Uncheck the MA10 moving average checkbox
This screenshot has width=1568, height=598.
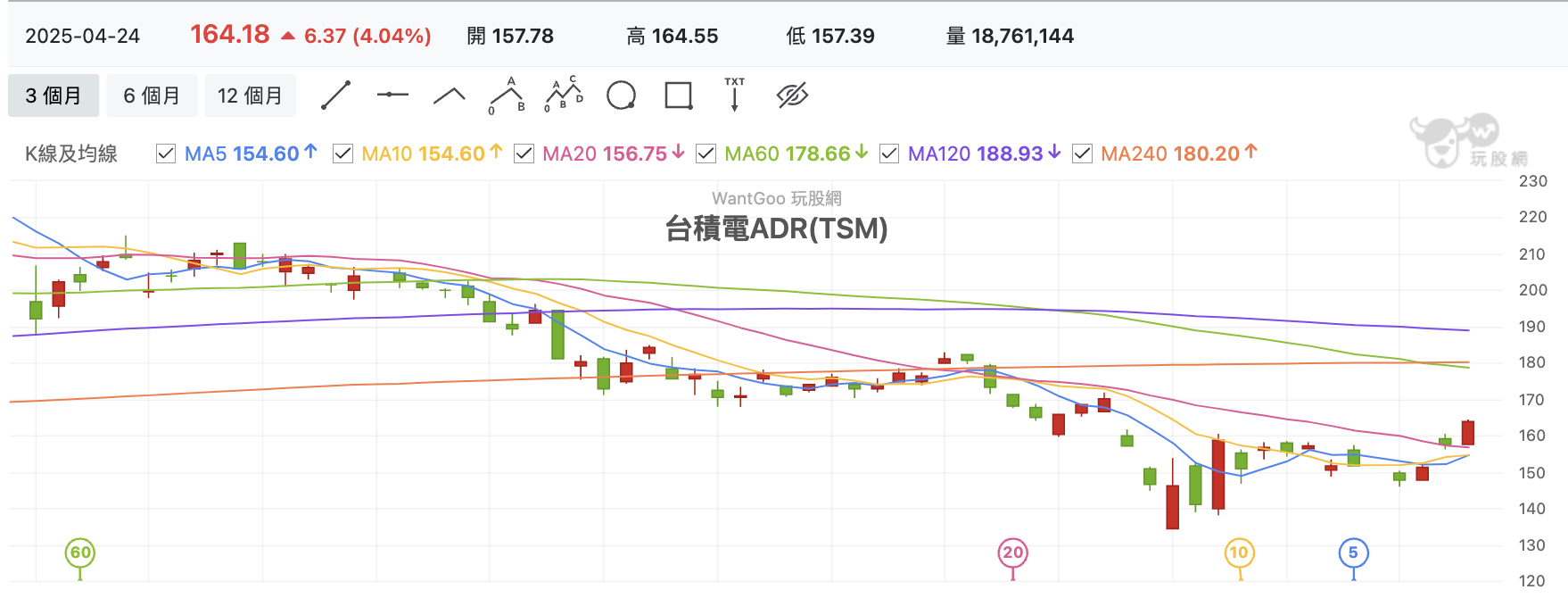[342, 154]
